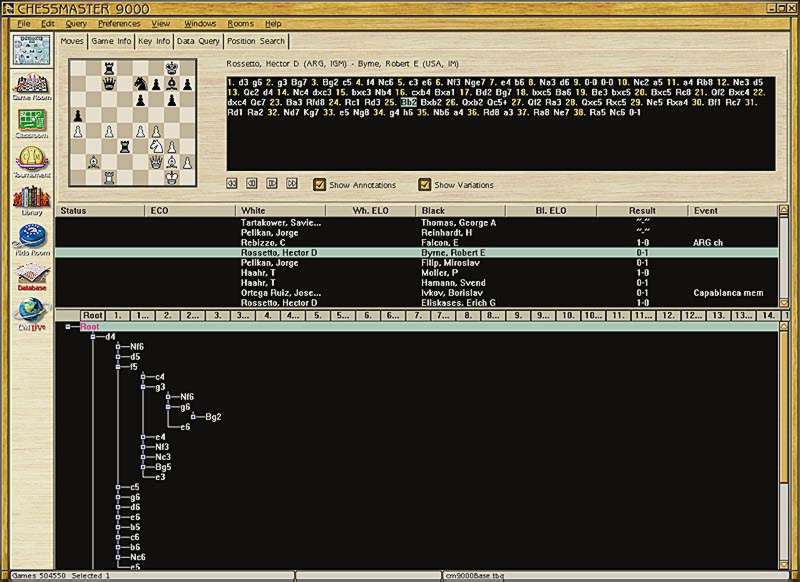Select the game row with Falcon, E
Viewport: 800px width, 582px height.
point(417,243)
